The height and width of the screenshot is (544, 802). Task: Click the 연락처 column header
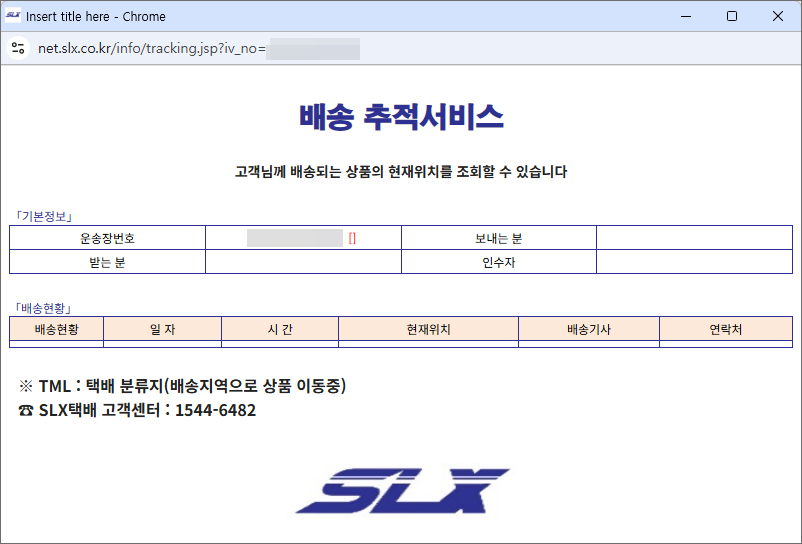(725, 329)
